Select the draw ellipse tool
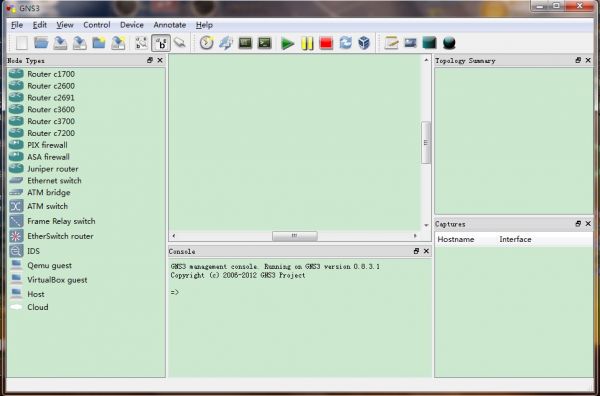This screenshot has width=600, height=396. [449, 43]
